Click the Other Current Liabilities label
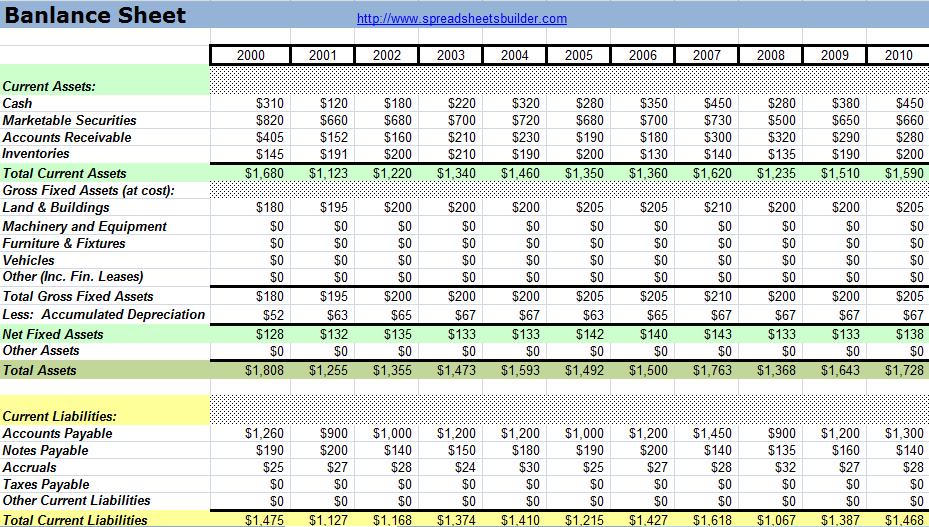The width and height of the screenshot is (929, 527). tap(76, 501)
